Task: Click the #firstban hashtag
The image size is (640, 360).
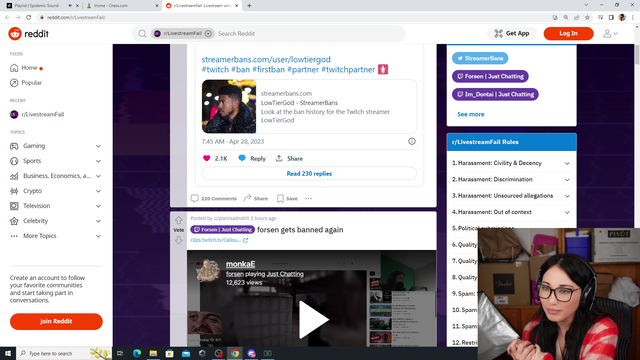Action: (268, 70)
